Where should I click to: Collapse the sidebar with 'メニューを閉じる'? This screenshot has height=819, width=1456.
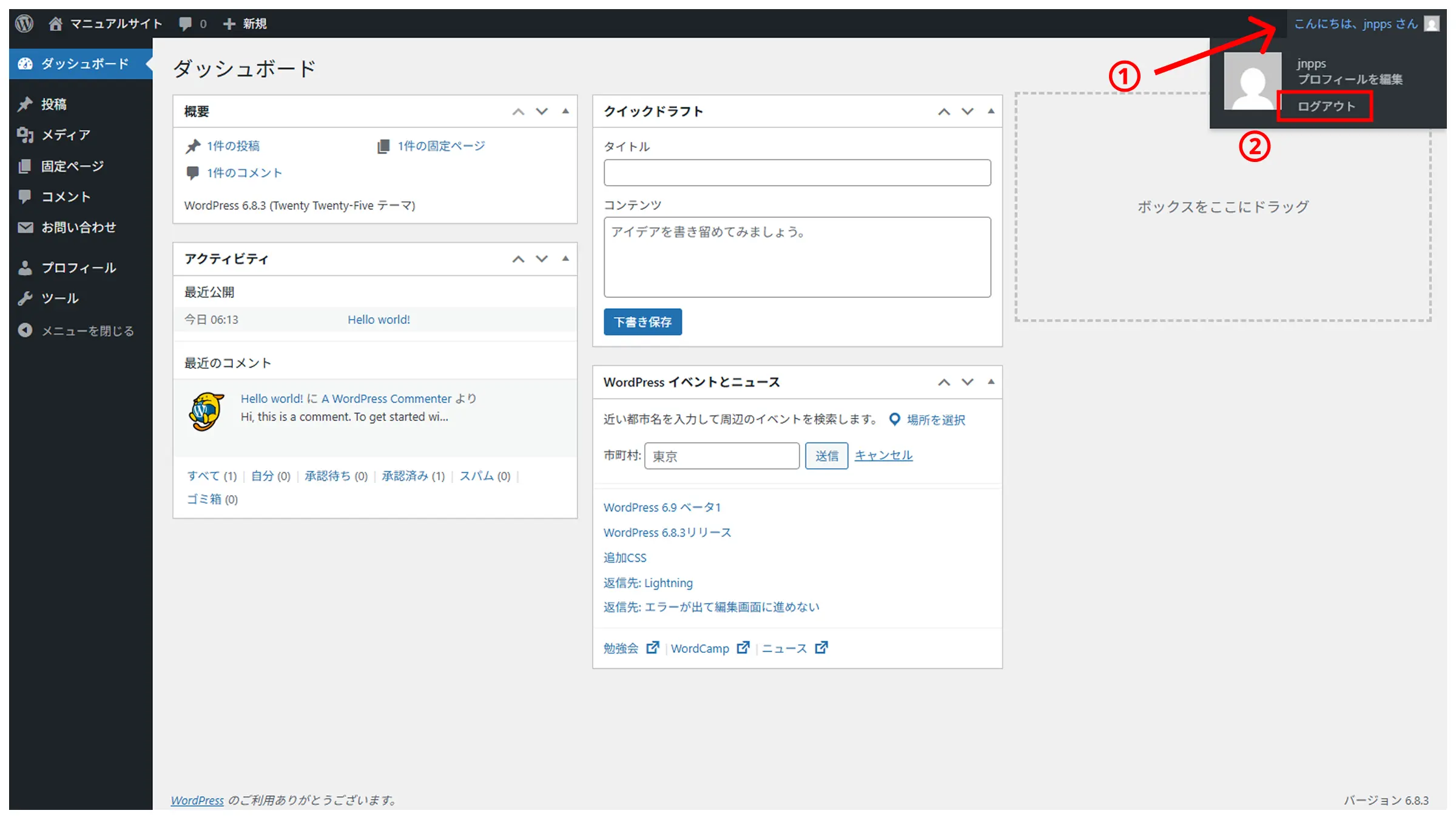[87, 331]
